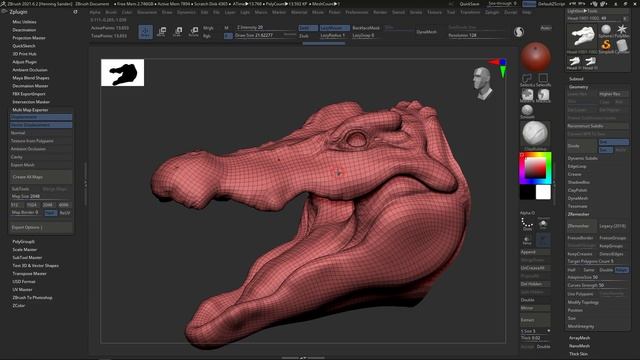Toggle the Zadd button
Viewport: 640px width, 360px height.
[308, 28]
